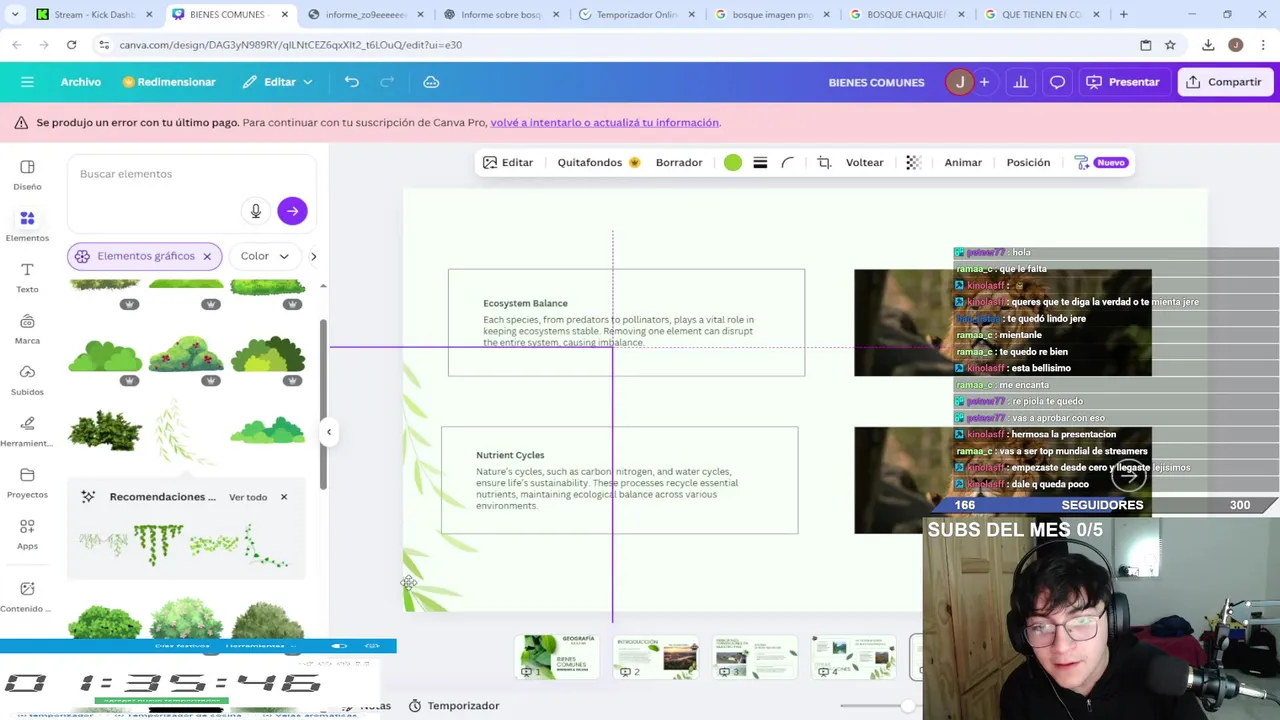The image size is (1280, 720).
Task: Open the analytics bar chart icon
Action: pyautogui.click(x=1021, y=82)
